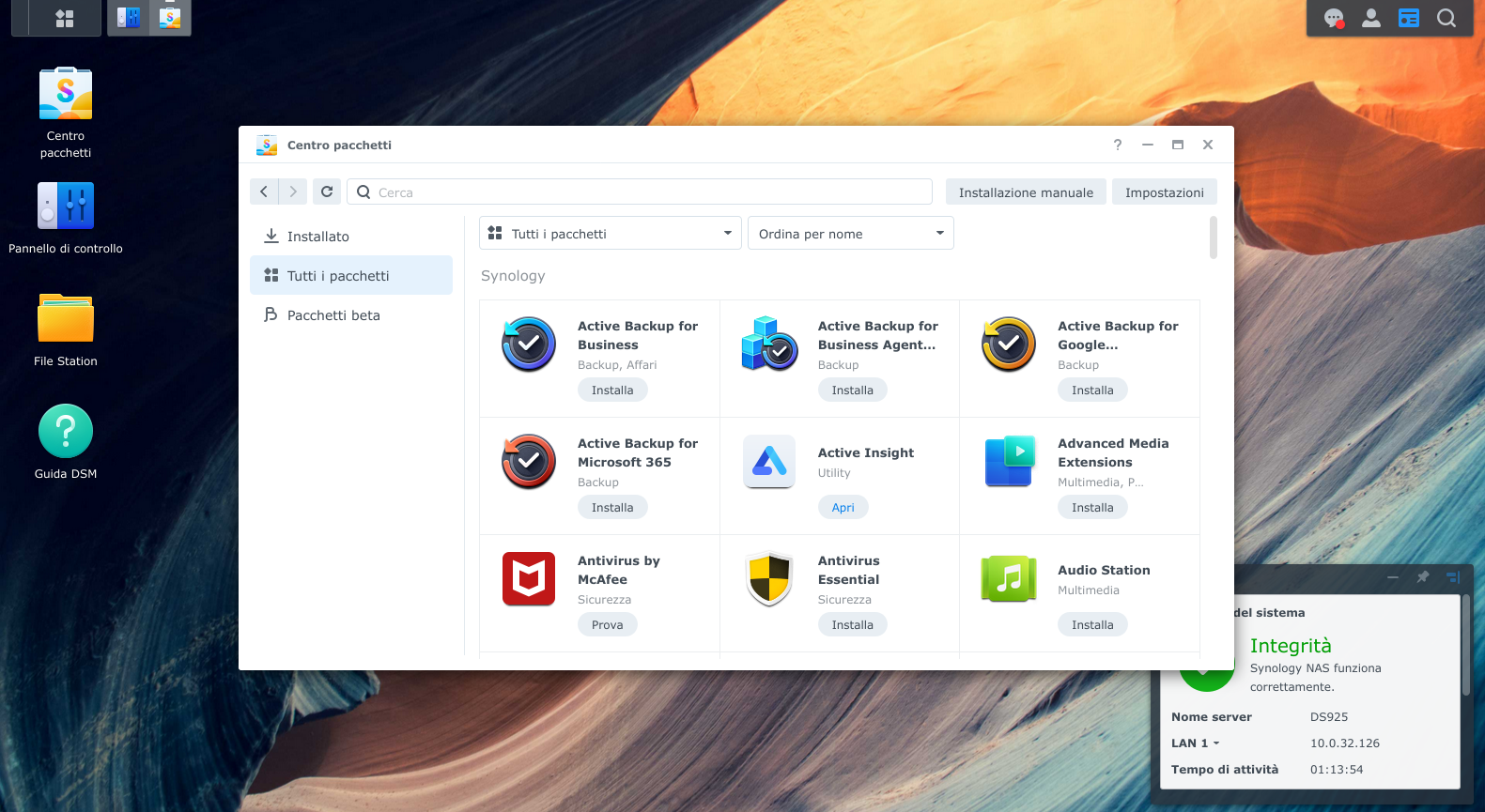
Task: Click Active Backup for Google icon
Action: click(1009, 345)
